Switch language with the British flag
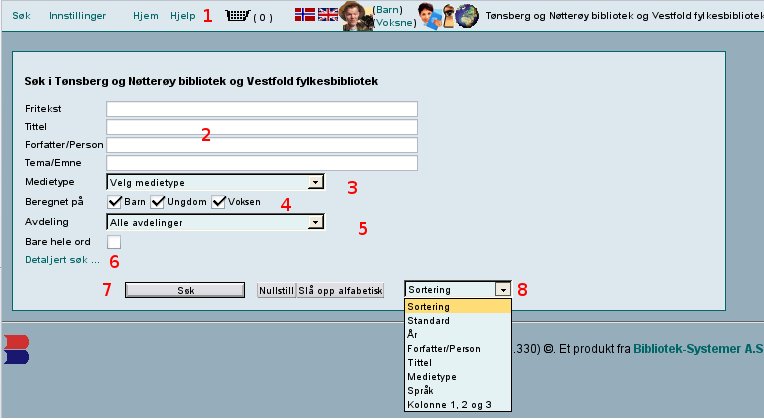Image resolution: width=764 pixels, height=419 pixels. pyautogui.click(x=328, y=15)
